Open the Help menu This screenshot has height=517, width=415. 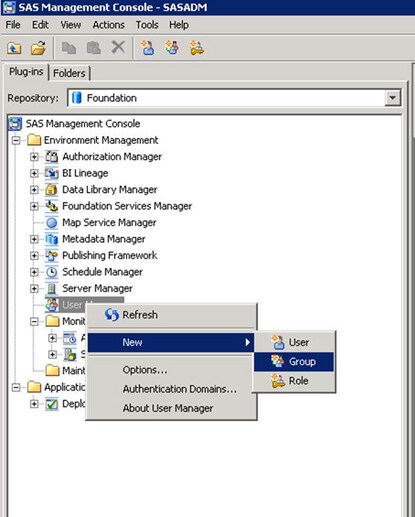(x=179, y=25)
